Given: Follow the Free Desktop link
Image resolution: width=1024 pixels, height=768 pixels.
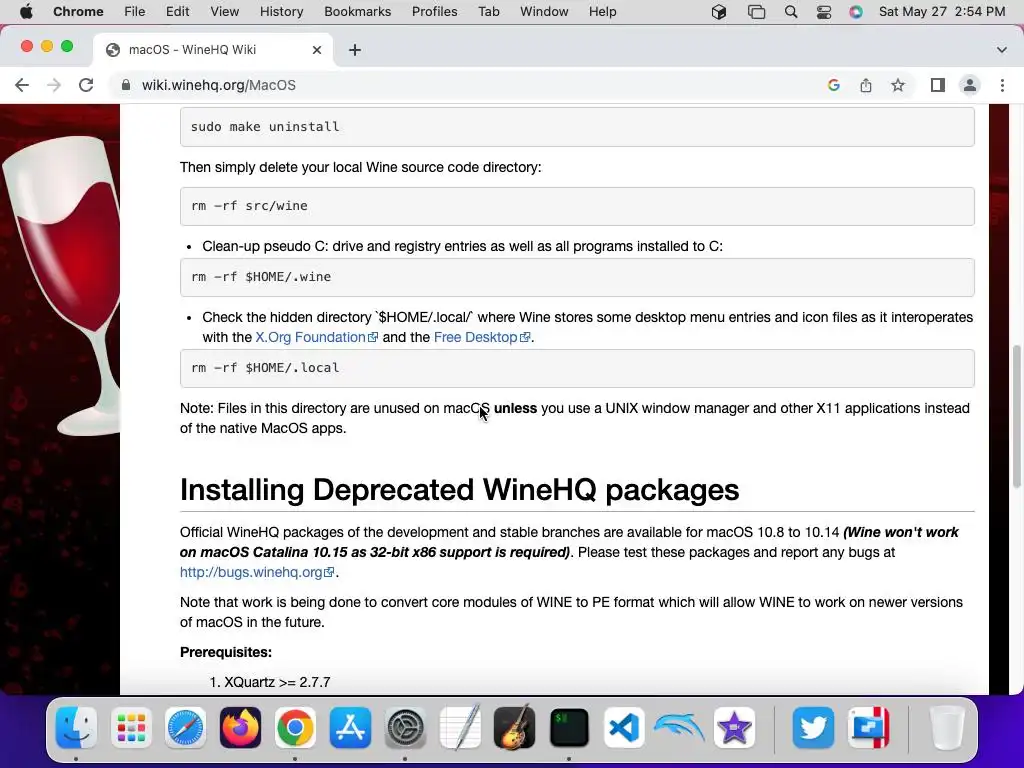Looking at the screenshot, I should coord(481,337).
